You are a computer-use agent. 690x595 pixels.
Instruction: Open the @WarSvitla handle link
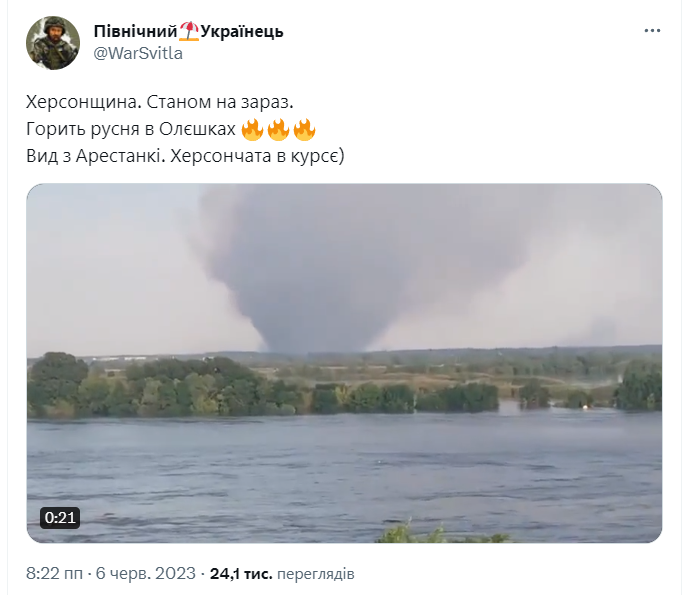click(138, 53)
